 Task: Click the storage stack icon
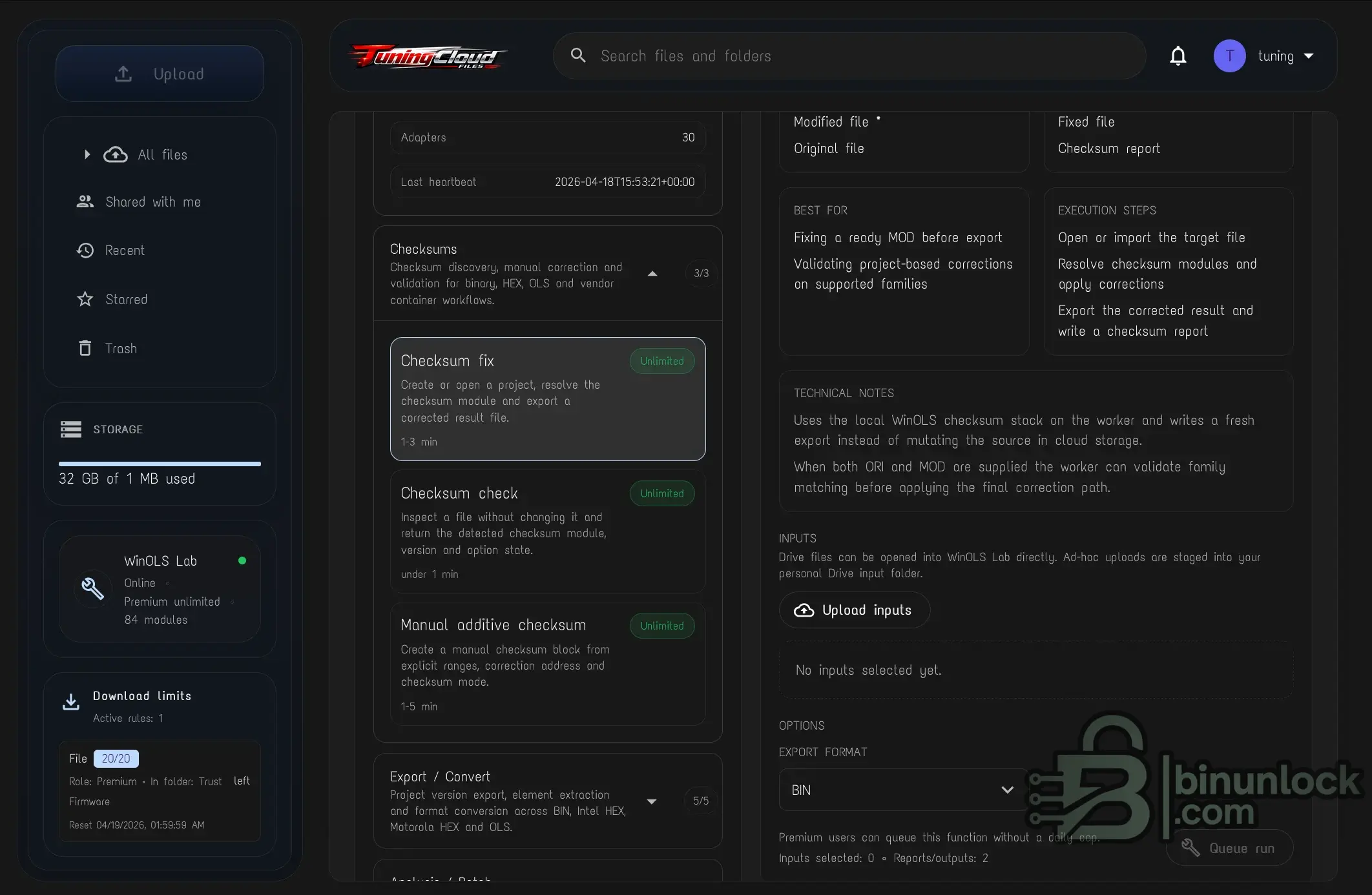coord(71,429)
